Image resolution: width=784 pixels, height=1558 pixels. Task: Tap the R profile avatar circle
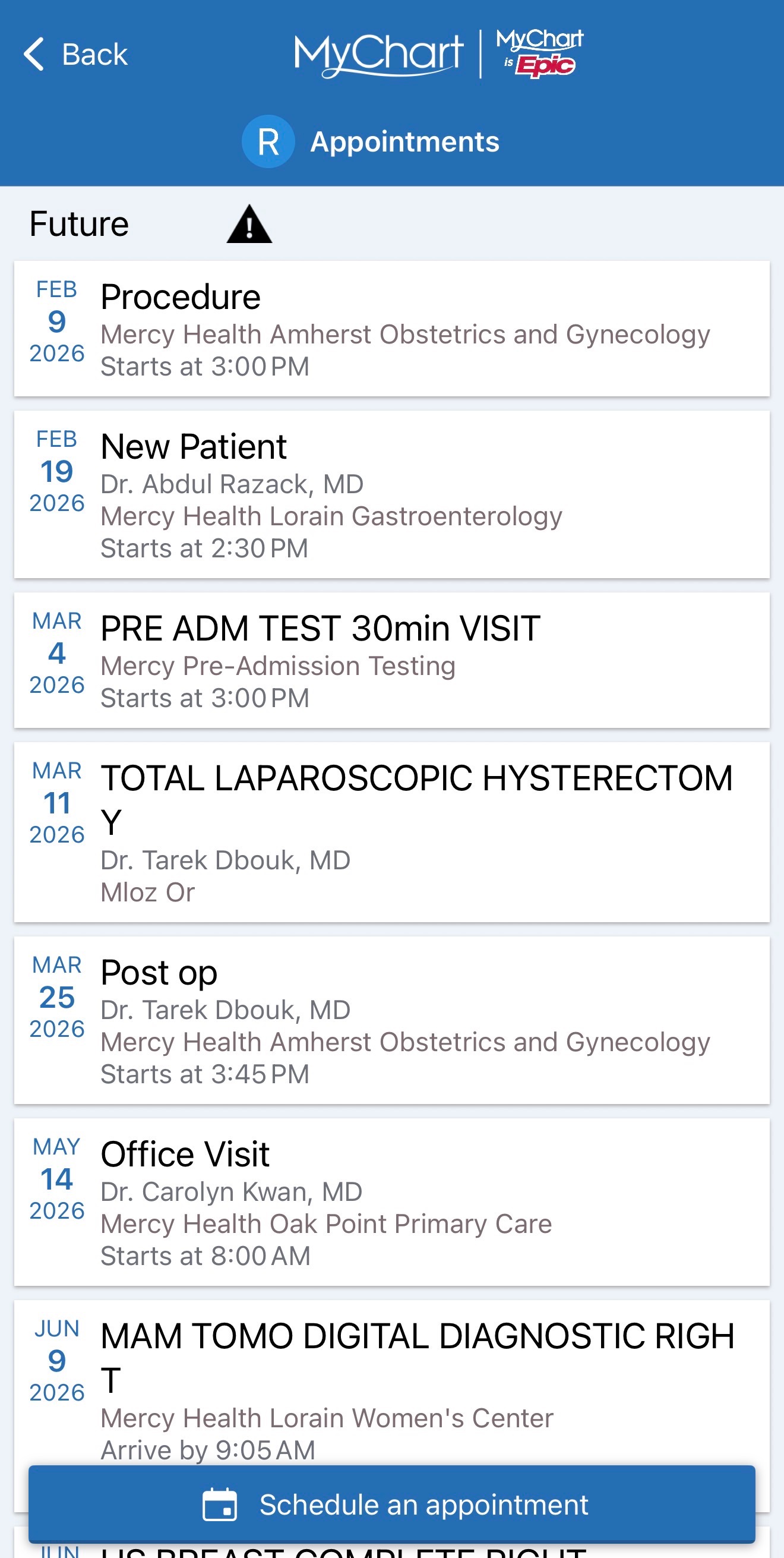268,142
